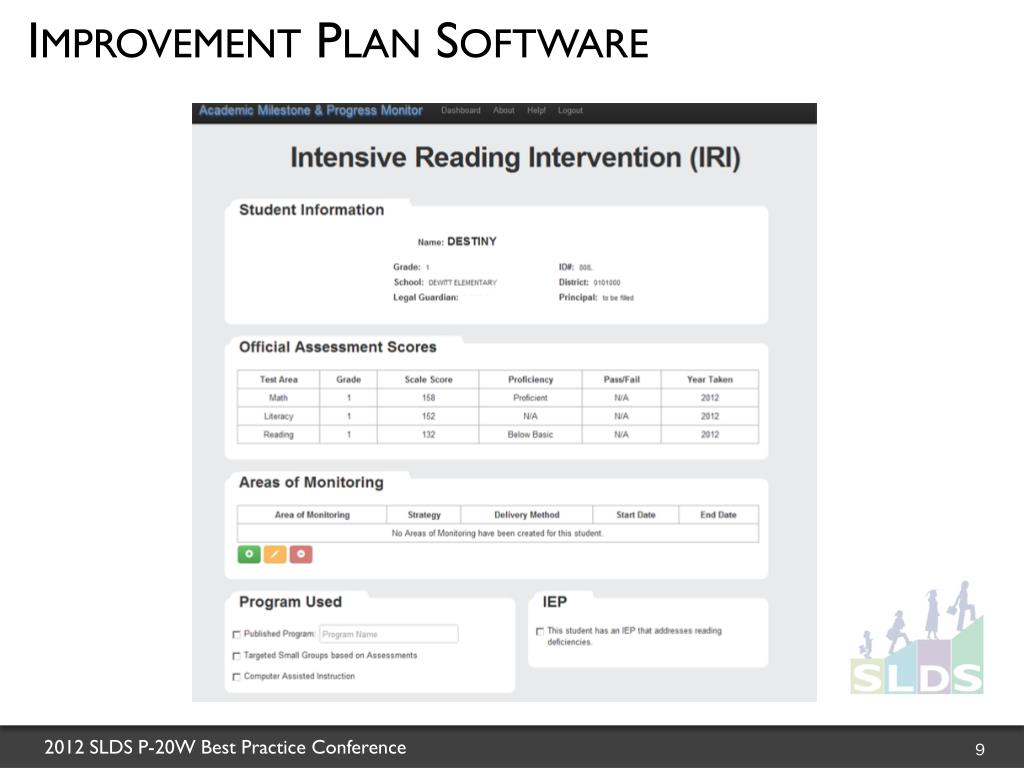
Task: Click the Proficiency column header
Action: (530, 379)
